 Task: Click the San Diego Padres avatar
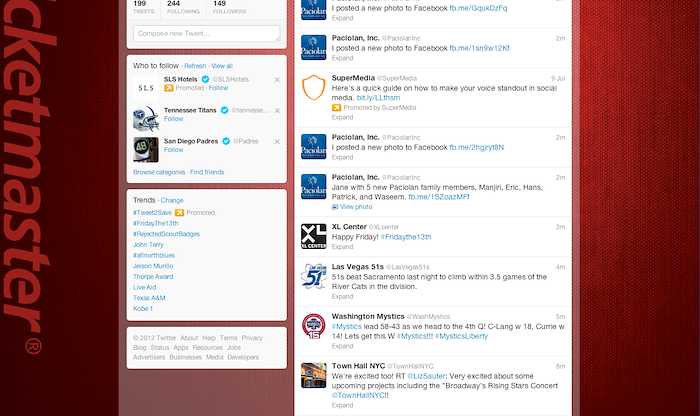tap(146, 150)
